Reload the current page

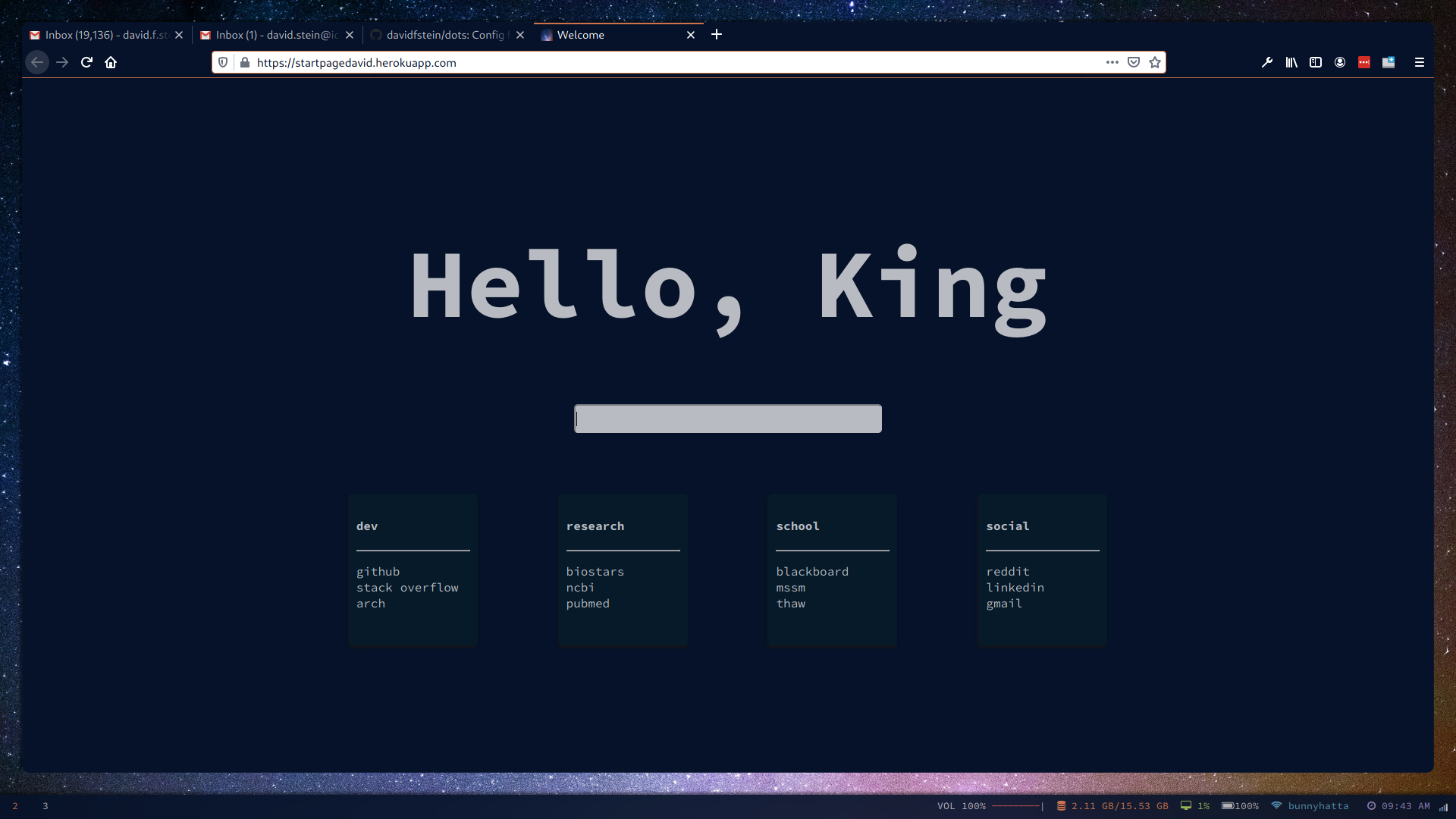[86, 62]
